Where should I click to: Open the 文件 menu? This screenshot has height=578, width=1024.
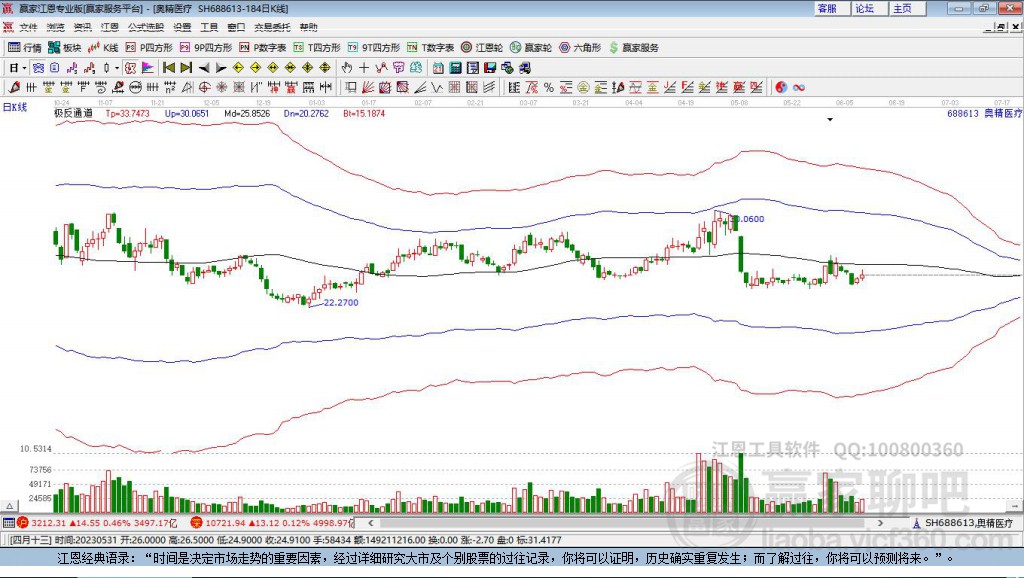click(x=28, y=27)
